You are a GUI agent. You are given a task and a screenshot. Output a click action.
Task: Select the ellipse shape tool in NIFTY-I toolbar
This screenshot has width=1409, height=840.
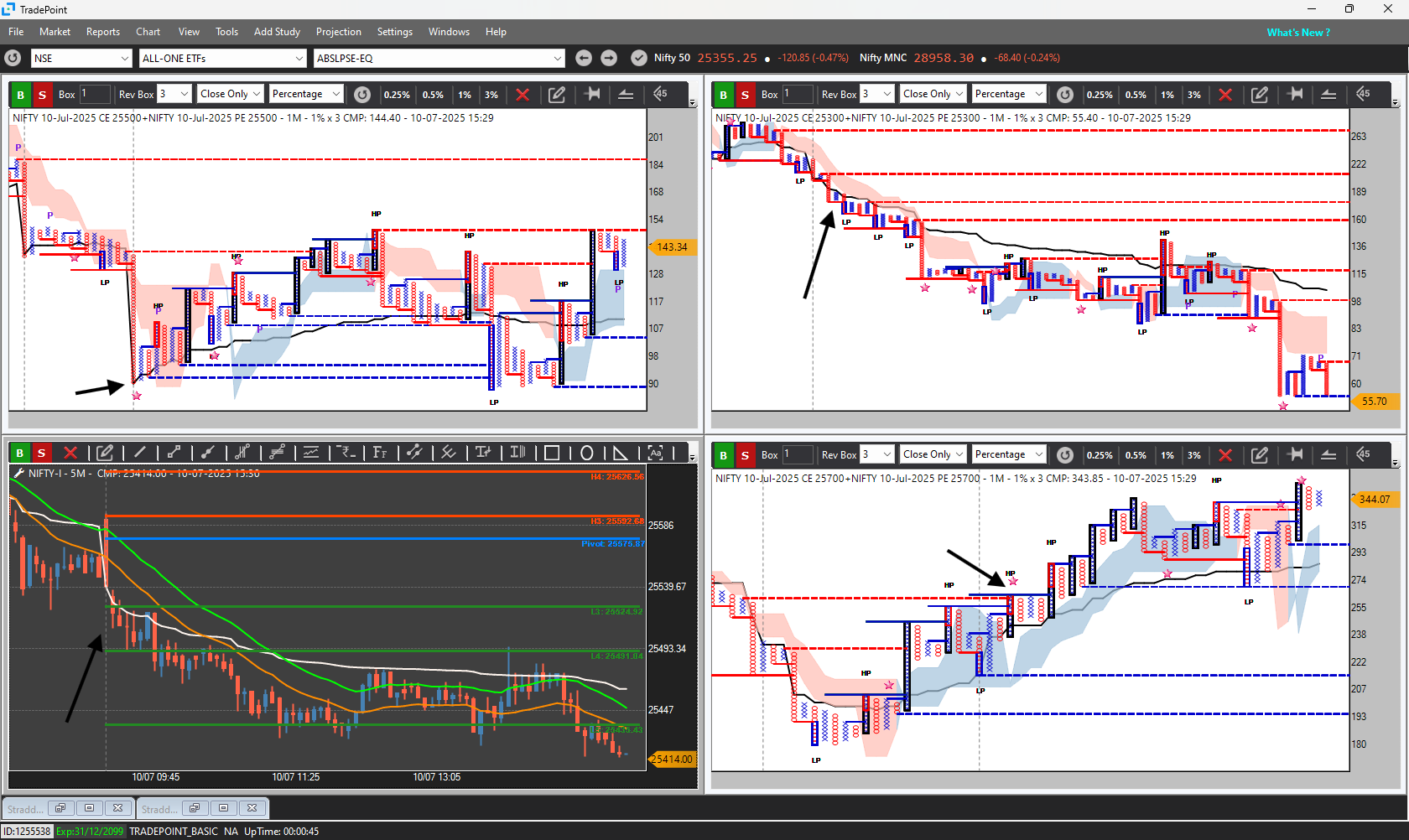(586, 453)
